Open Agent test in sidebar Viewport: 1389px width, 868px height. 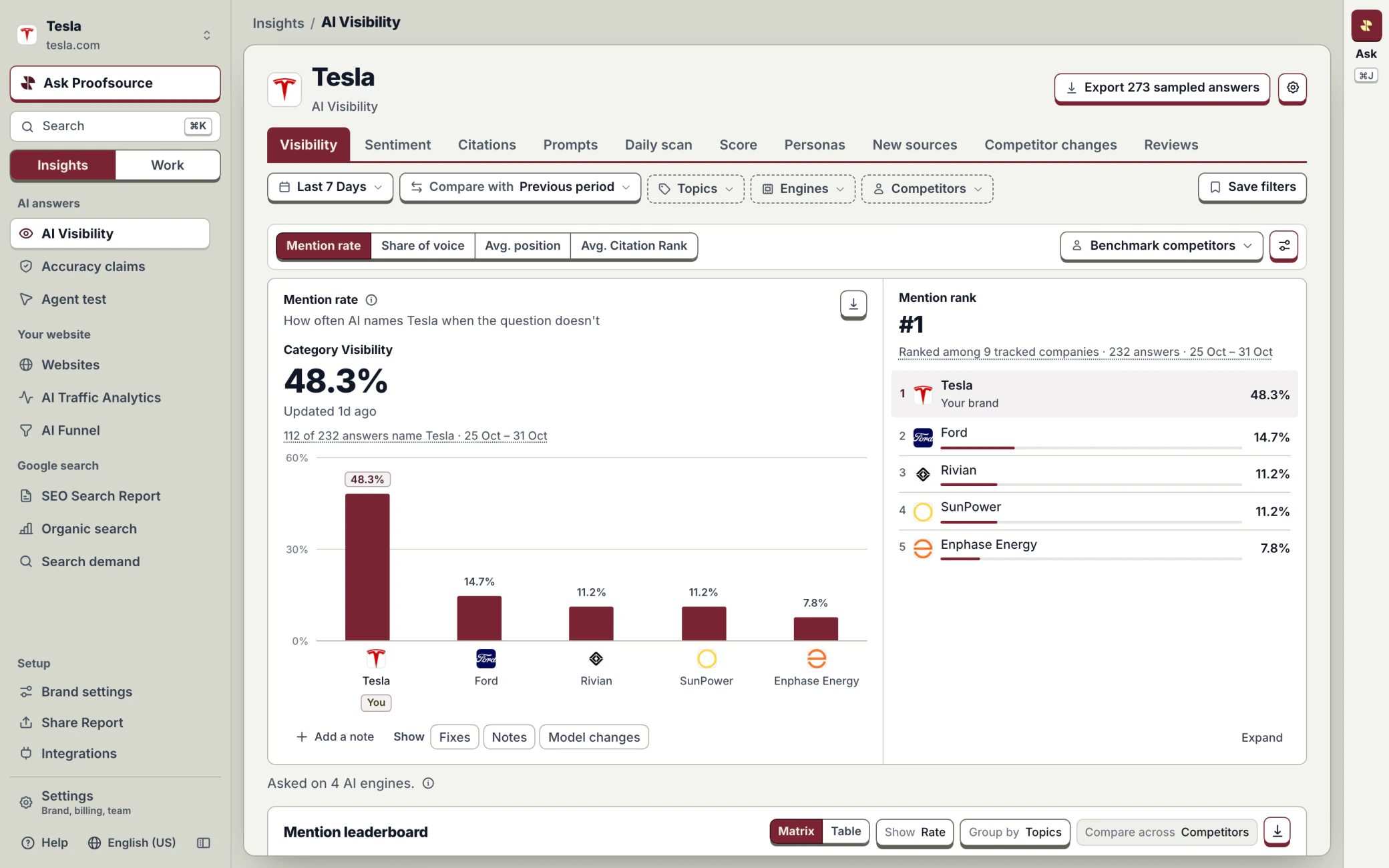(x=110, y=299)
